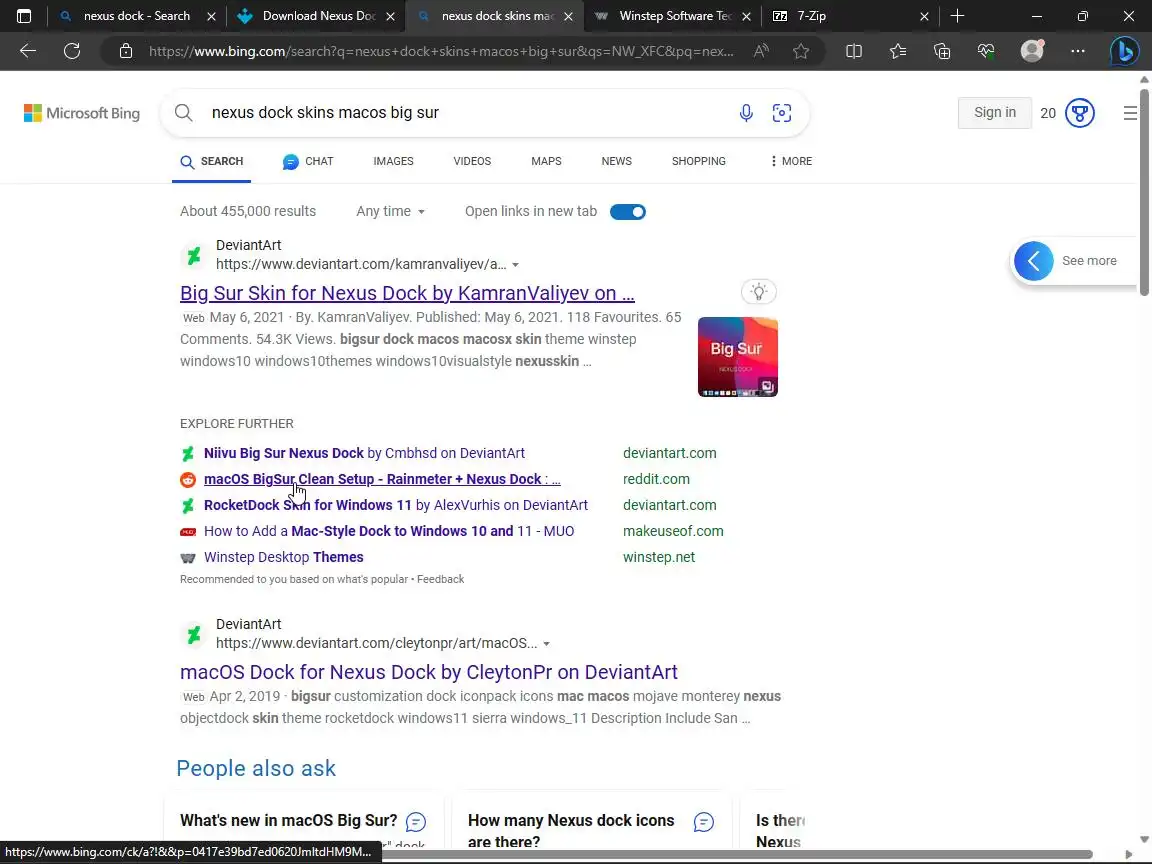Open Browser essentials heart icon
The image size is (1152, 864).
click(x=986, y=51)
